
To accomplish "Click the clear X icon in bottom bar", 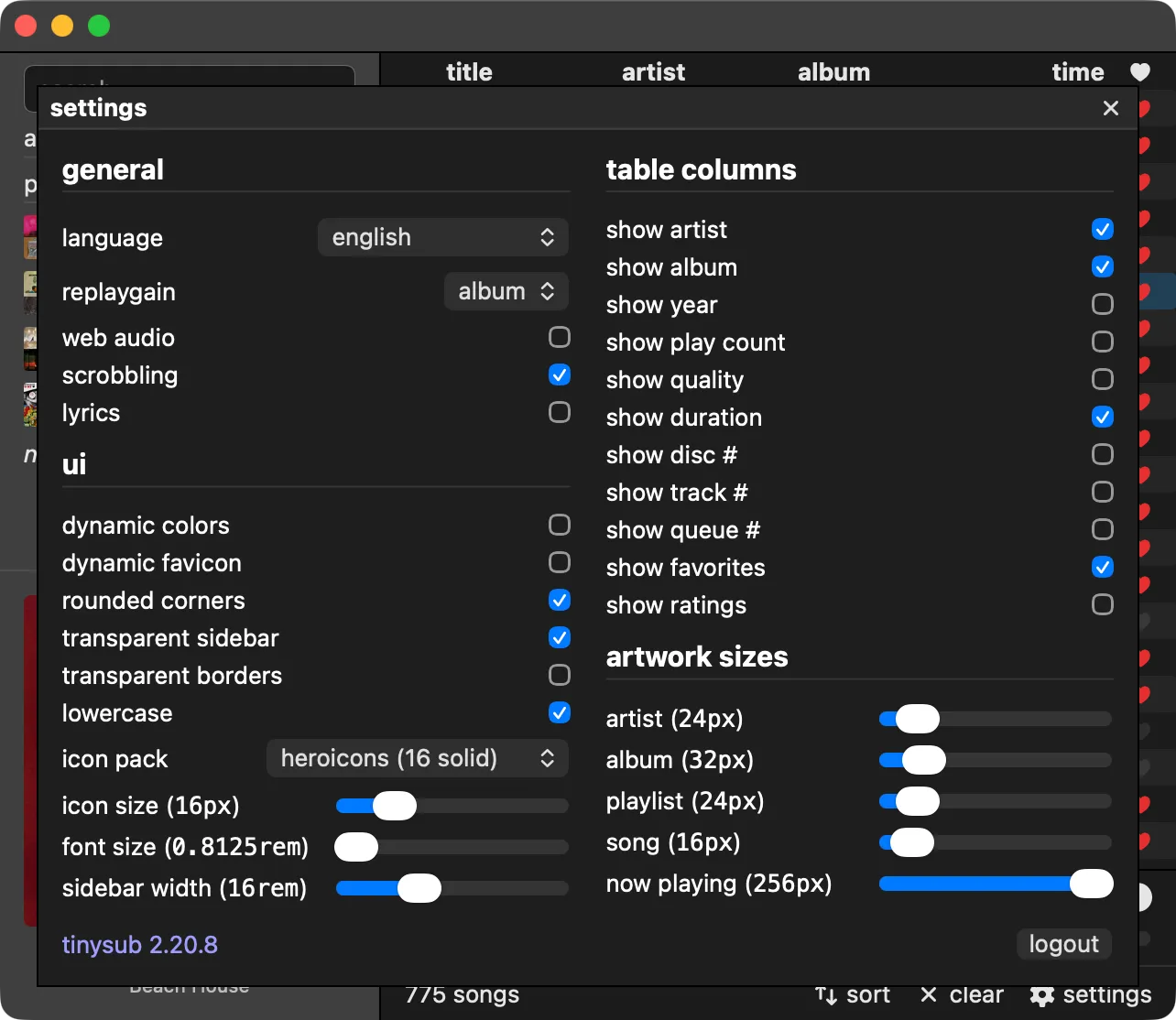I will tap(928, 995).
